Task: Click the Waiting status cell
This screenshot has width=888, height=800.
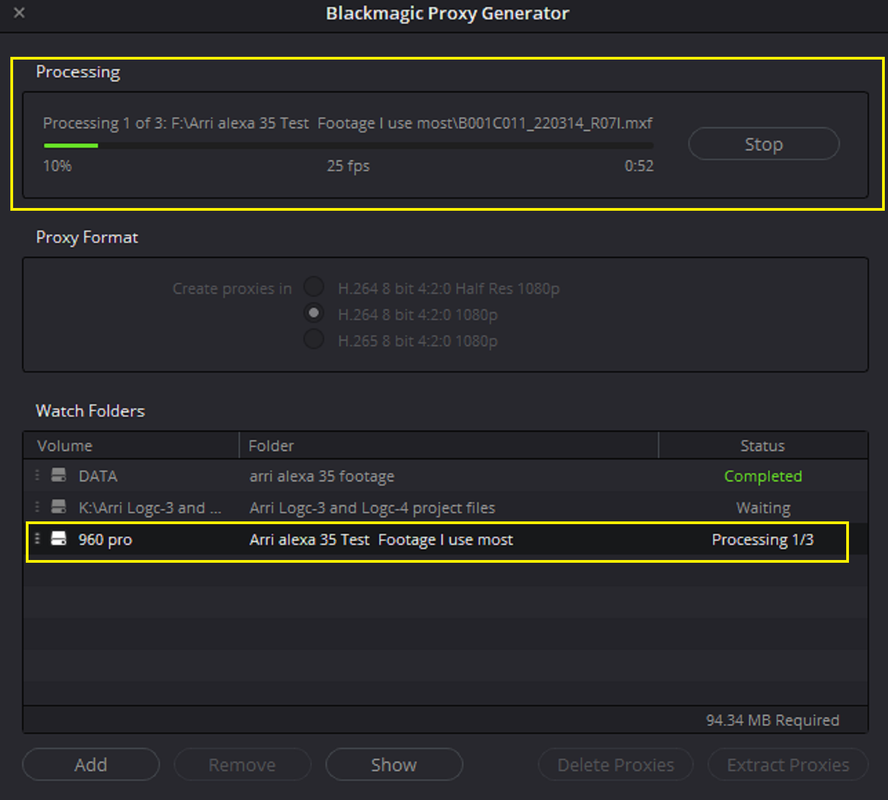Action: pyautogui.click(x=763, y=508)
